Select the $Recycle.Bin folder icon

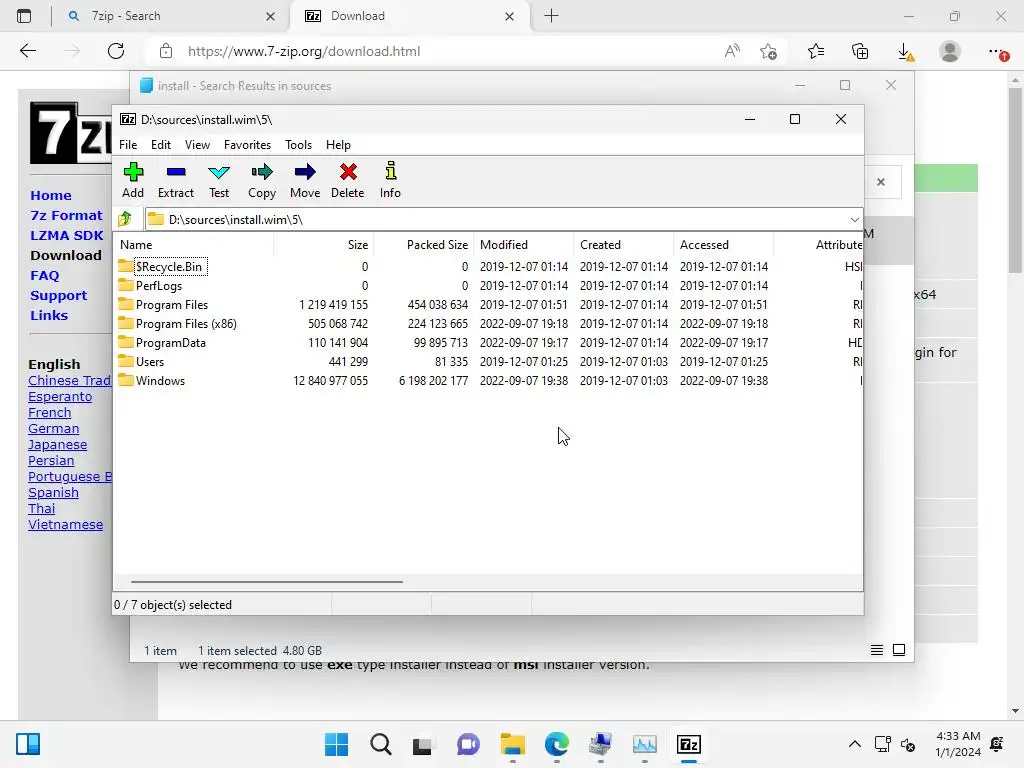(x=125, y=266)
